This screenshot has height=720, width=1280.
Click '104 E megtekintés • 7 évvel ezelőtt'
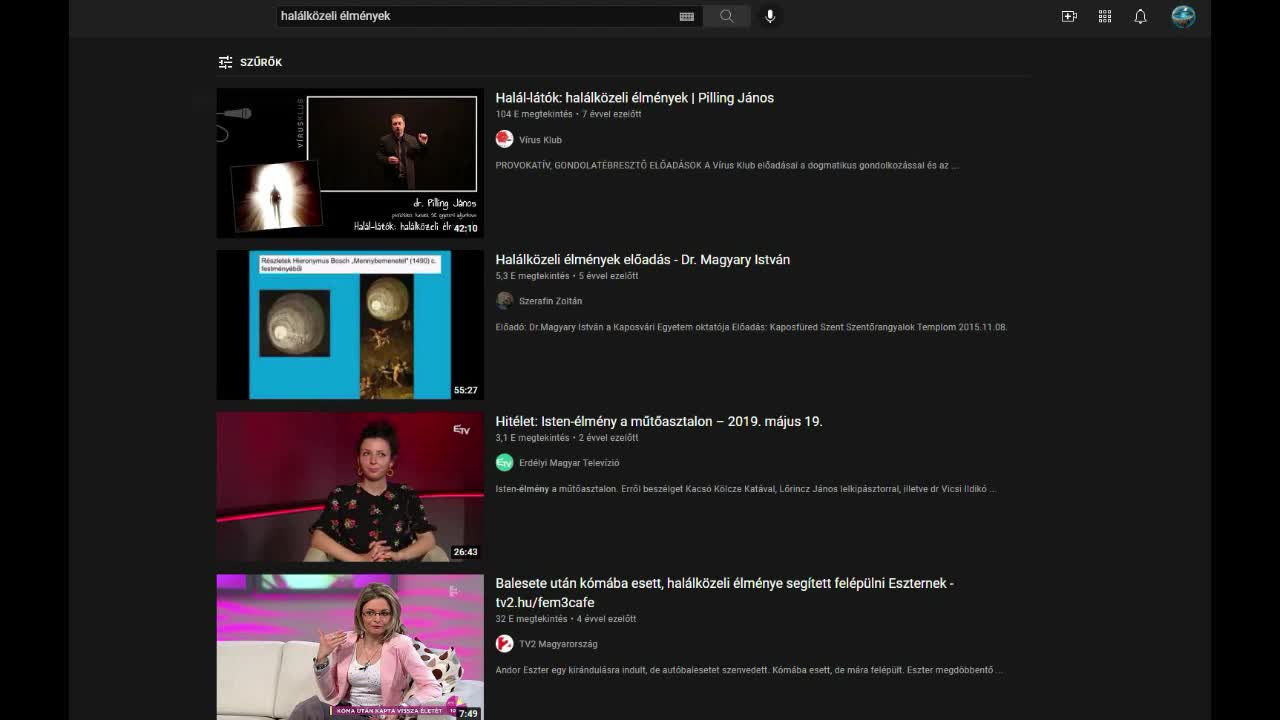tap(568, 114)
